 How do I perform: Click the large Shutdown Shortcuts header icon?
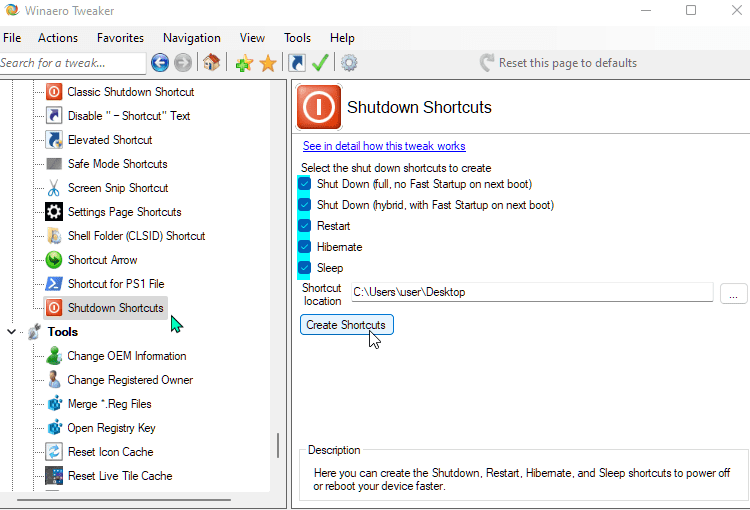click(x=319, y=107)
